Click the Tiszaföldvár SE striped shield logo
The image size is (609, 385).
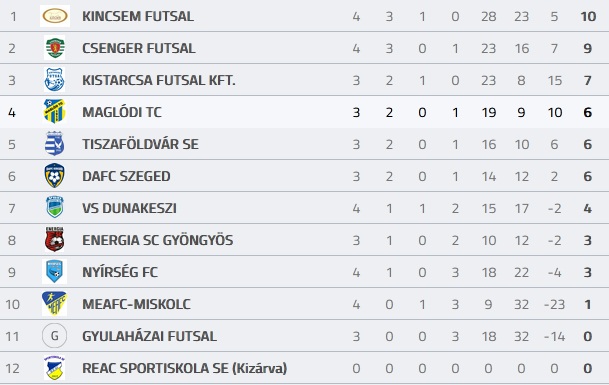click(55, 144)
